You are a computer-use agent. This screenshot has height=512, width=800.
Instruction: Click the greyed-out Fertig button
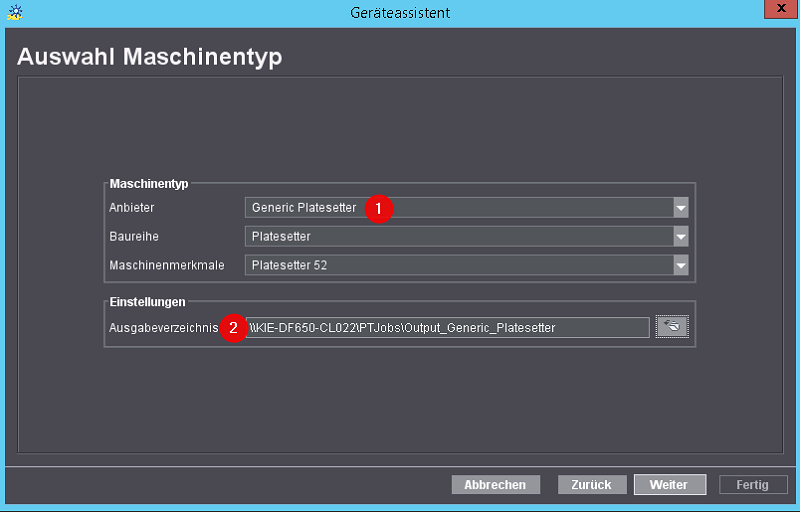pos(753,485)
